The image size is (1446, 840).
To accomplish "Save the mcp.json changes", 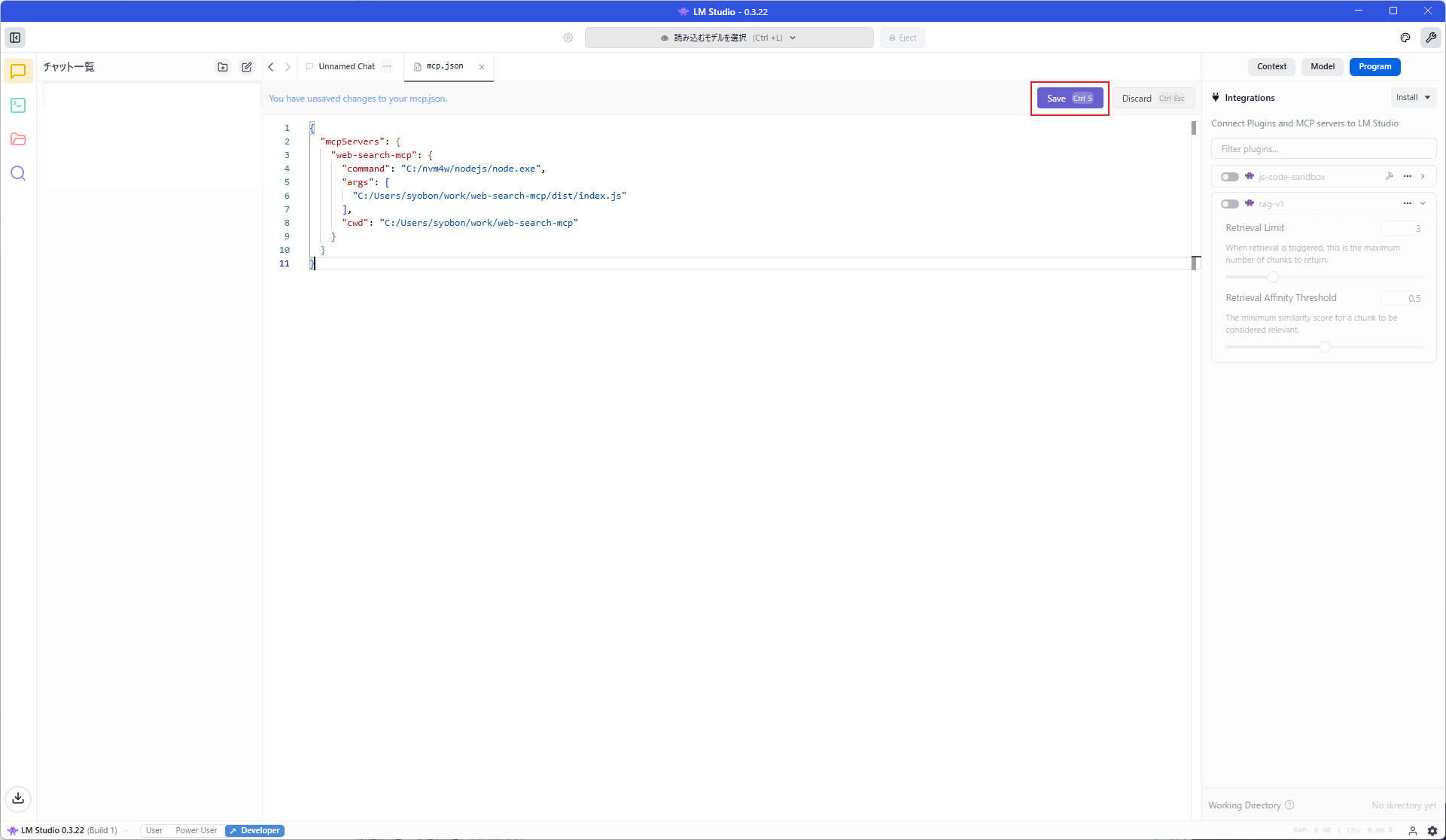I will tap(1070, 99).
